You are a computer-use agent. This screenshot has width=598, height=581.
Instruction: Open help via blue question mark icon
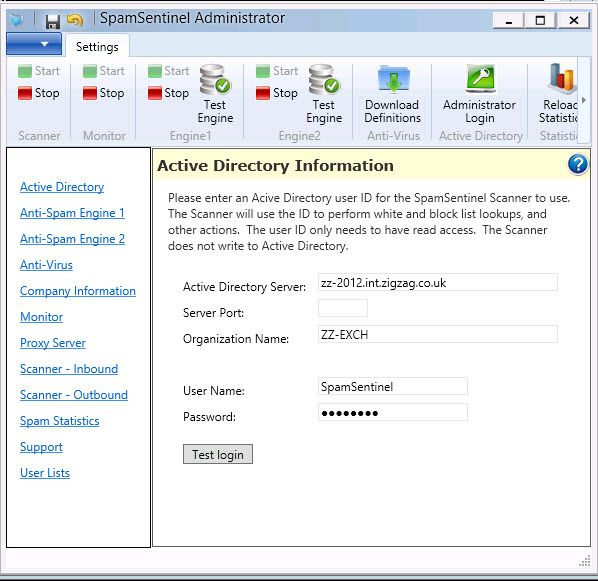click(x=578, y=165)
